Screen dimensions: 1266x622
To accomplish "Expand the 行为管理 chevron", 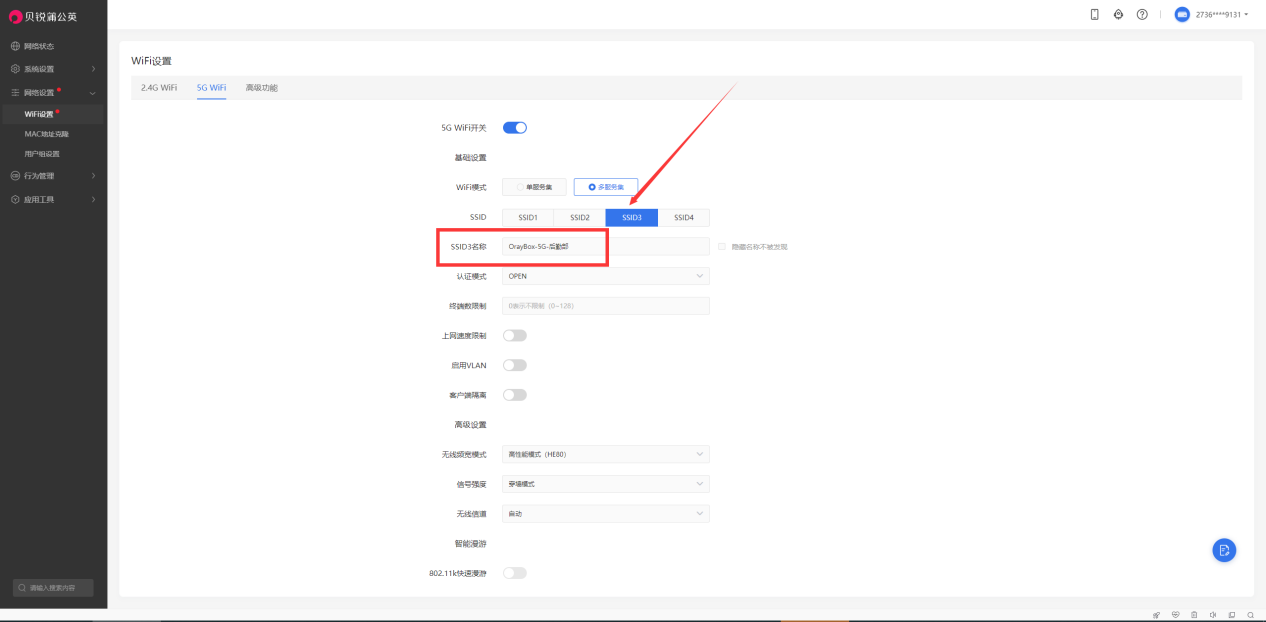I will point(93,176).
